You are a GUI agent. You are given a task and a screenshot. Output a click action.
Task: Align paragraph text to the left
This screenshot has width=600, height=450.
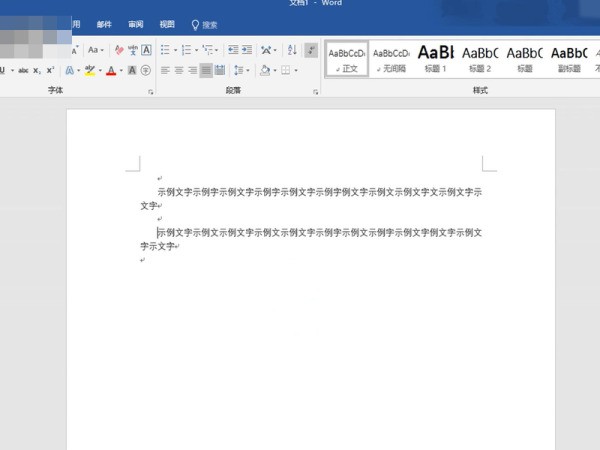[165, 70]
